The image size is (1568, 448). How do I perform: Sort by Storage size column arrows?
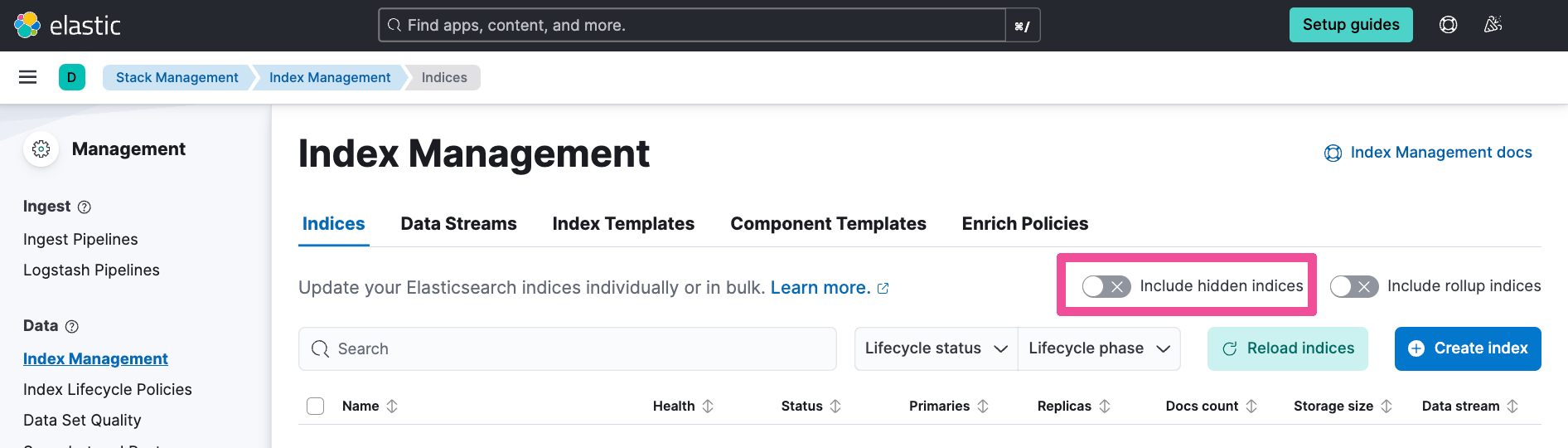(x=1387, y=407)
